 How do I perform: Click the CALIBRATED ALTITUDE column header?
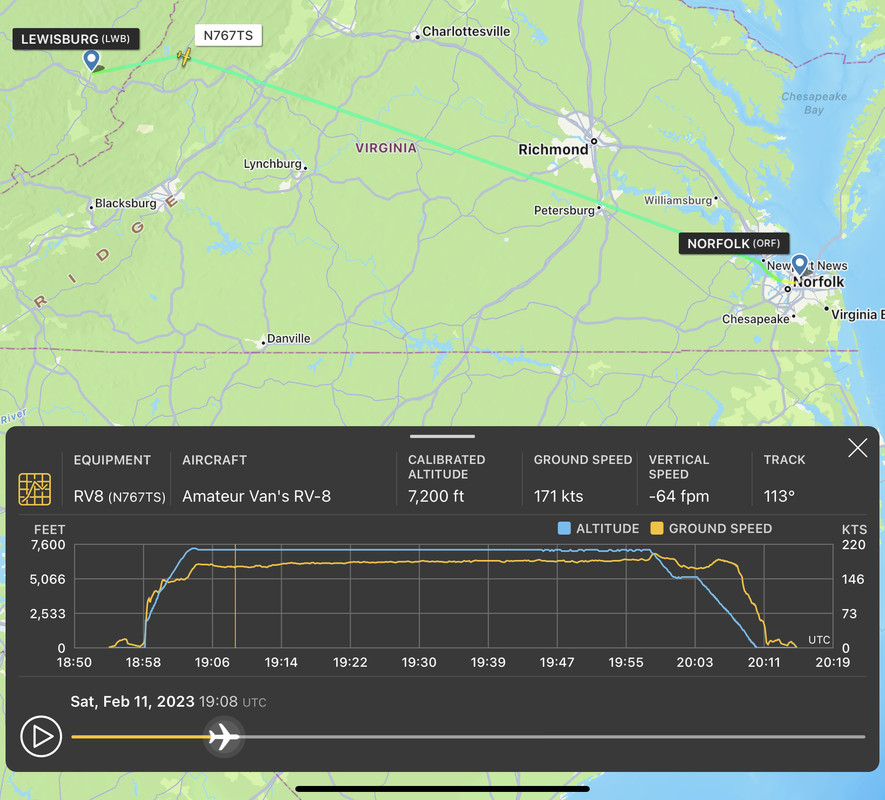[446, 467]
